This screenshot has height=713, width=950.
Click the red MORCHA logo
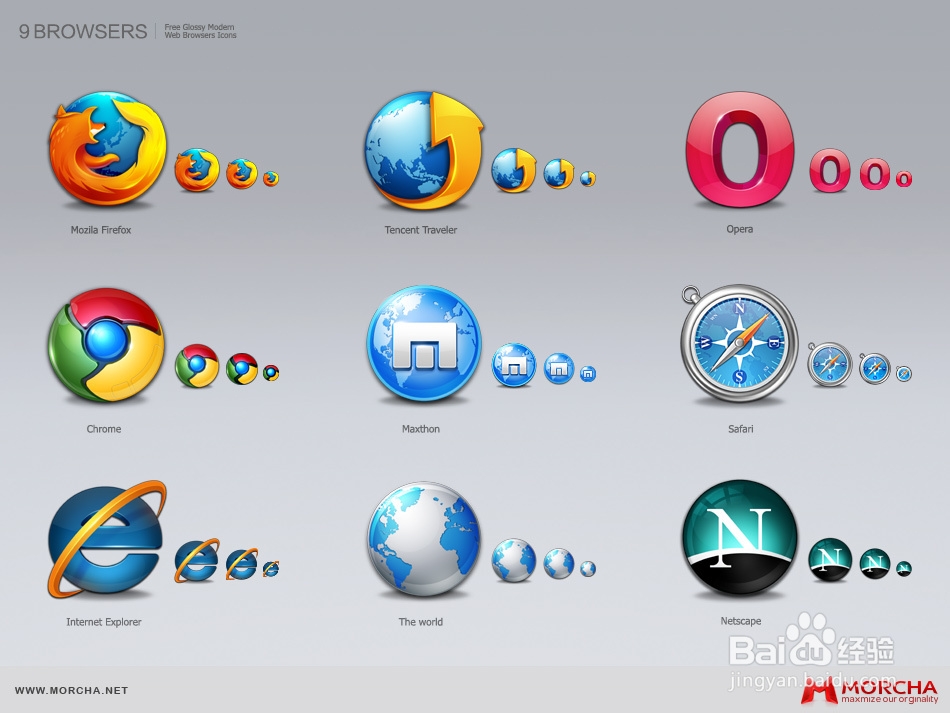tap(869, 692)
